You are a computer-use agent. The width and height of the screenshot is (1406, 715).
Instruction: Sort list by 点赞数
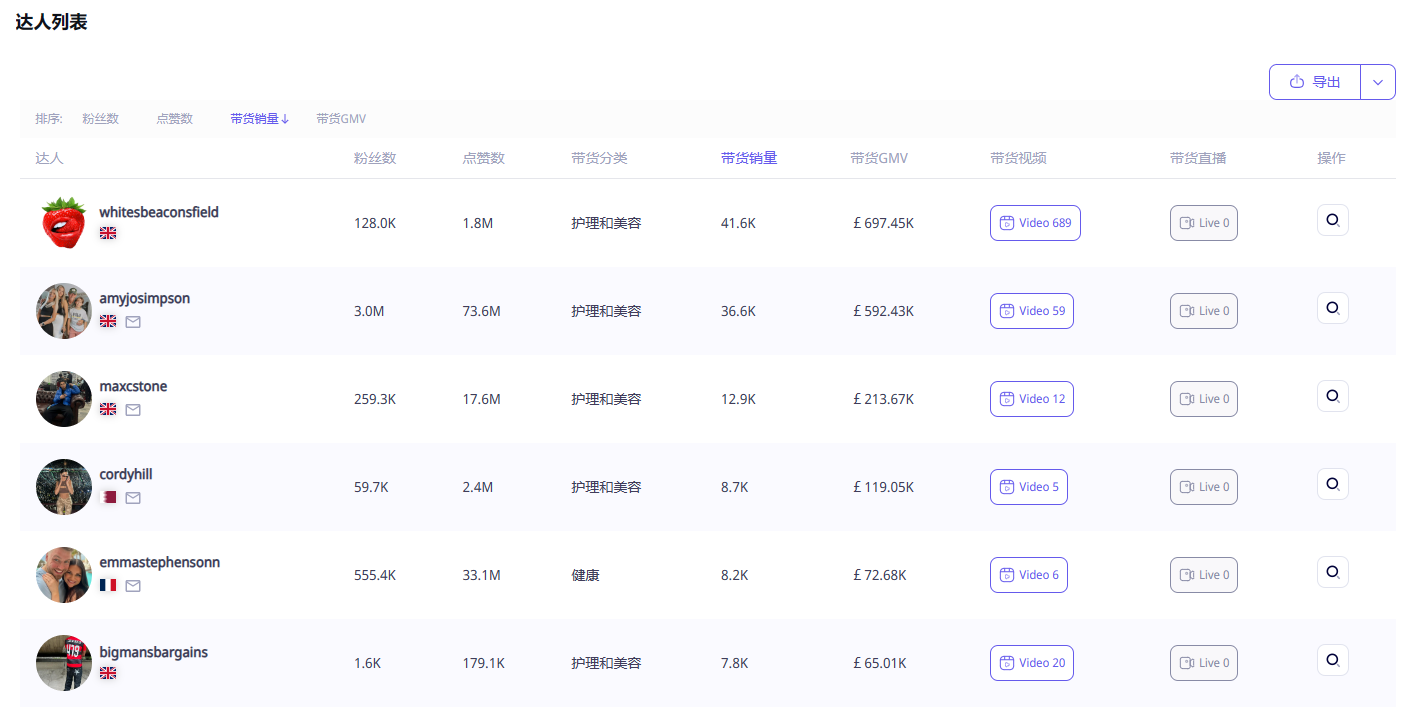[x=174, y=119]
